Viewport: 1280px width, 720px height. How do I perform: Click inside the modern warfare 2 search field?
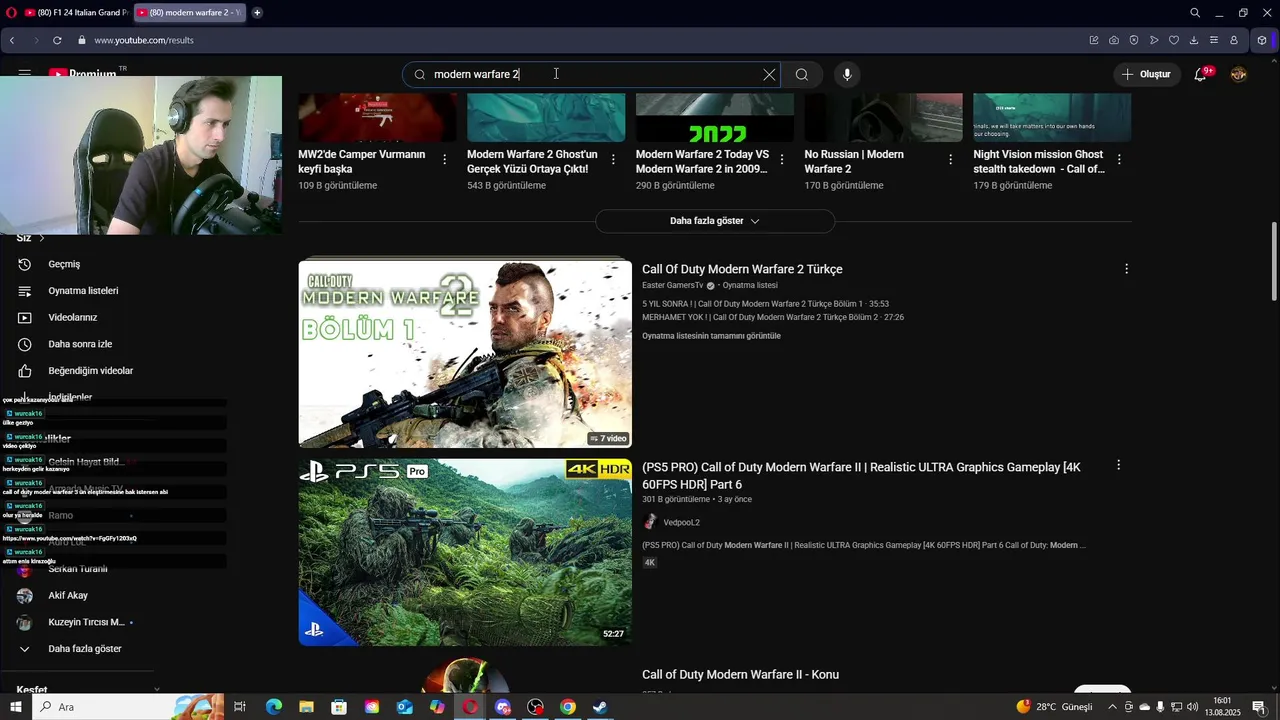pos(590,74)
